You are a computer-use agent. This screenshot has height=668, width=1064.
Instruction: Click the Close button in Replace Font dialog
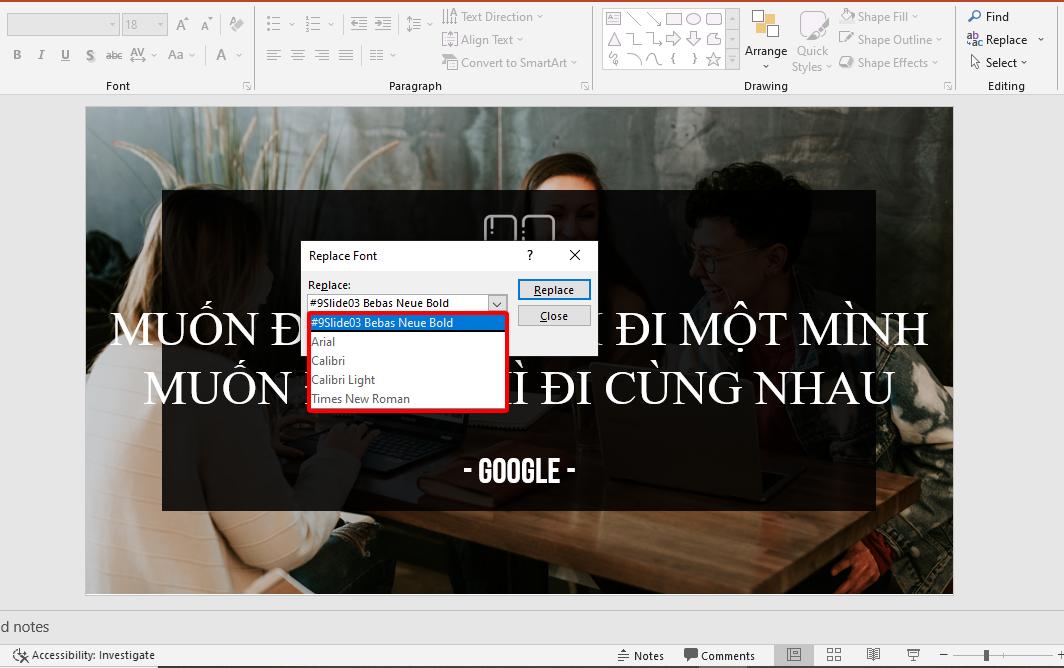coord(554,315)
